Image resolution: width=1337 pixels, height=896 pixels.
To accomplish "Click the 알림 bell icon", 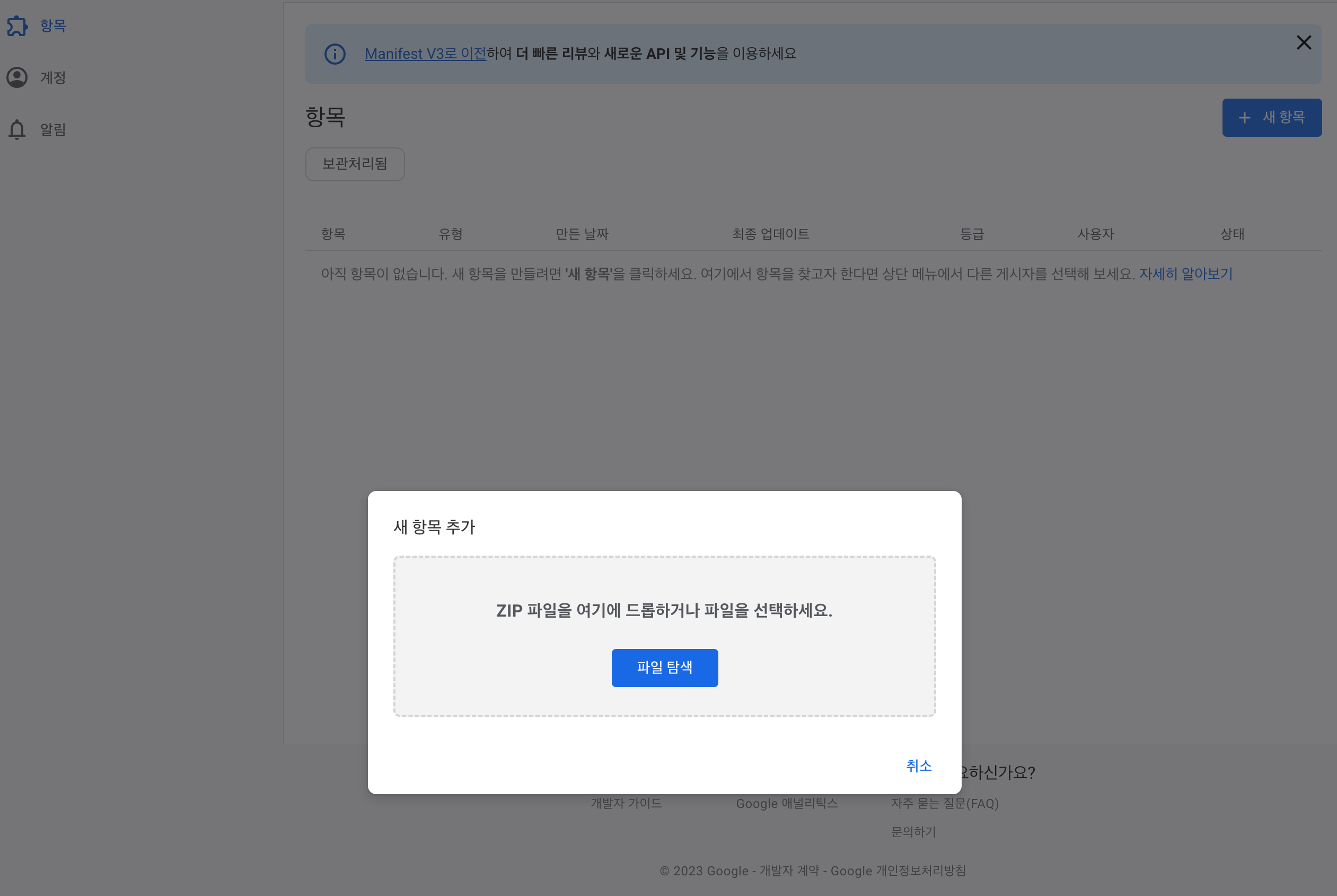I will [x=17, y=130].
